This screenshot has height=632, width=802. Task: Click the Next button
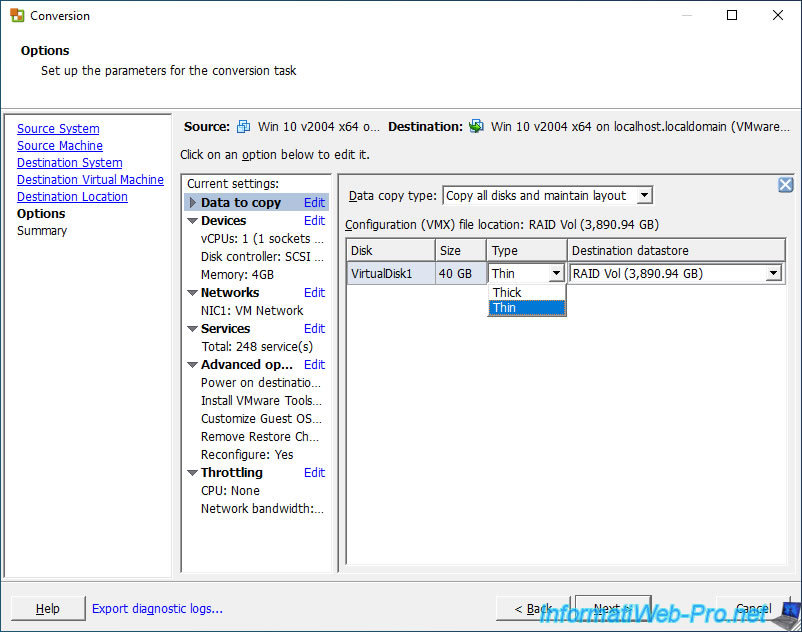(x=613, y=608)
